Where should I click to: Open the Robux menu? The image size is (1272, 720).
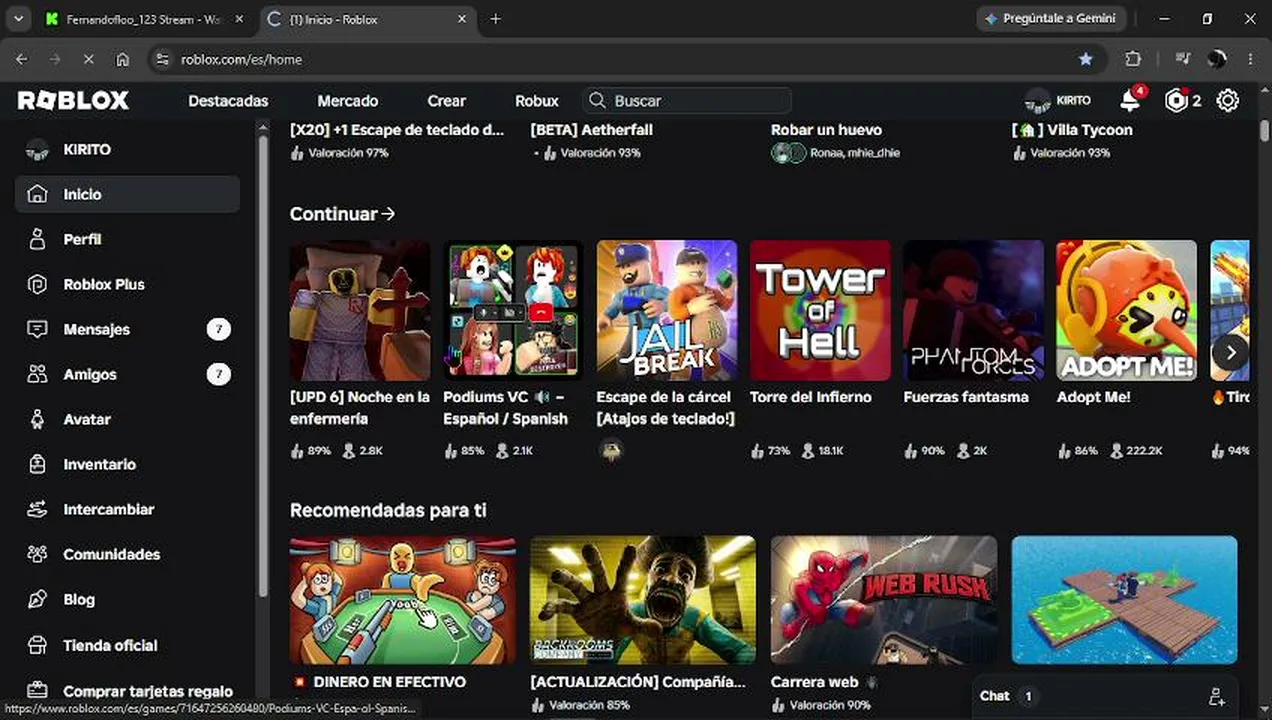[537, 100]
